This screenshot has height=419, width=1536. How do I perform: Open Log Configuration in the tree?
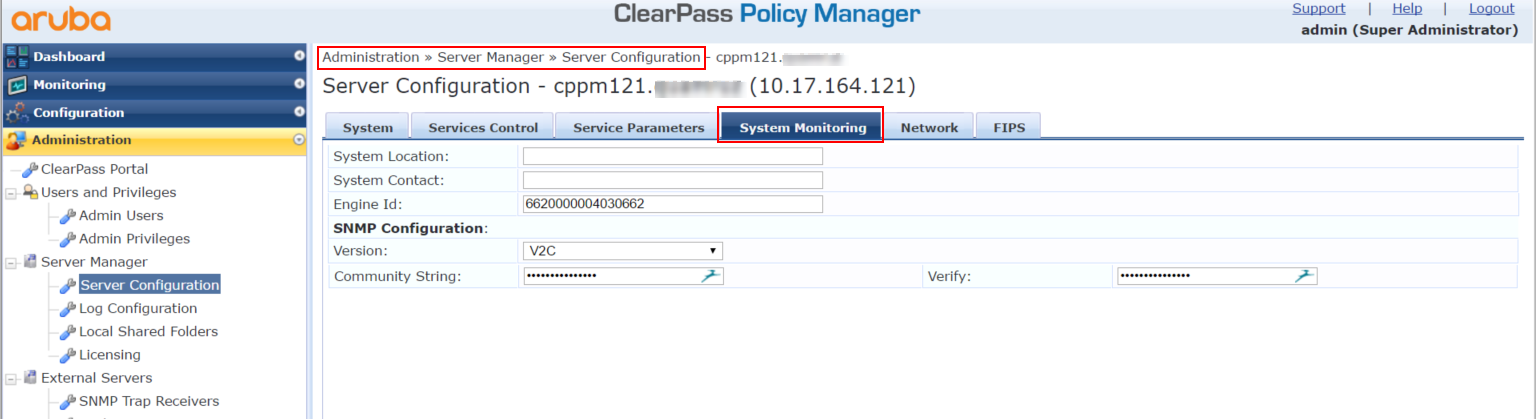[138, 308]
